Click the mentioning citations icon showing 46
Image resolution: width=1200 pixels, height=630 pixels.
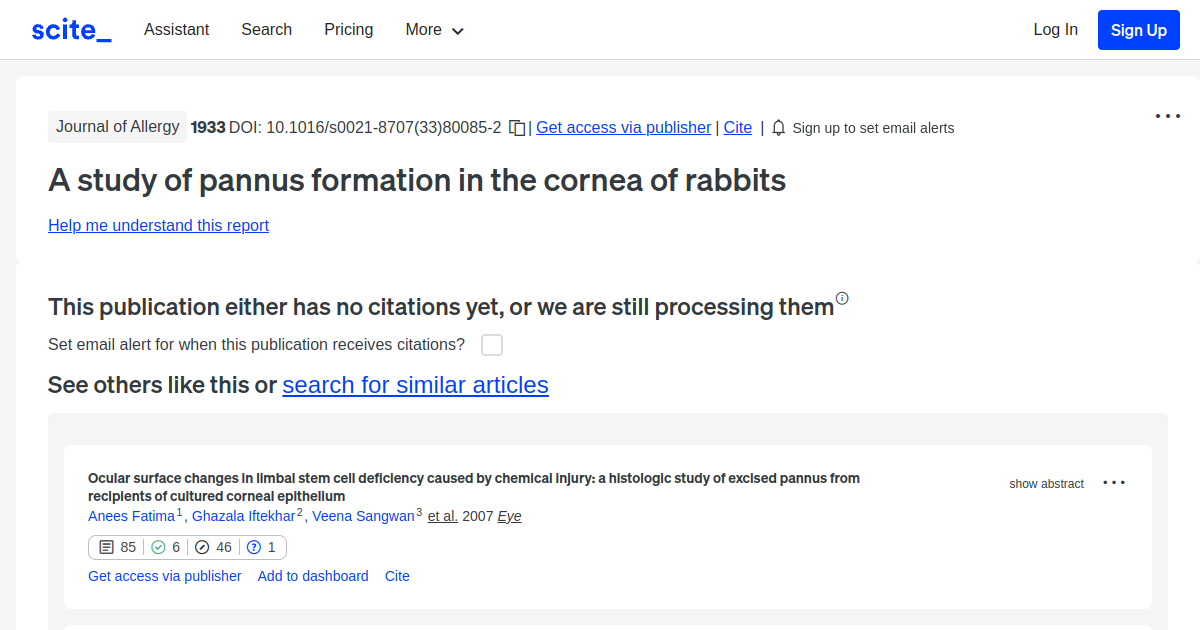point(202,547)
